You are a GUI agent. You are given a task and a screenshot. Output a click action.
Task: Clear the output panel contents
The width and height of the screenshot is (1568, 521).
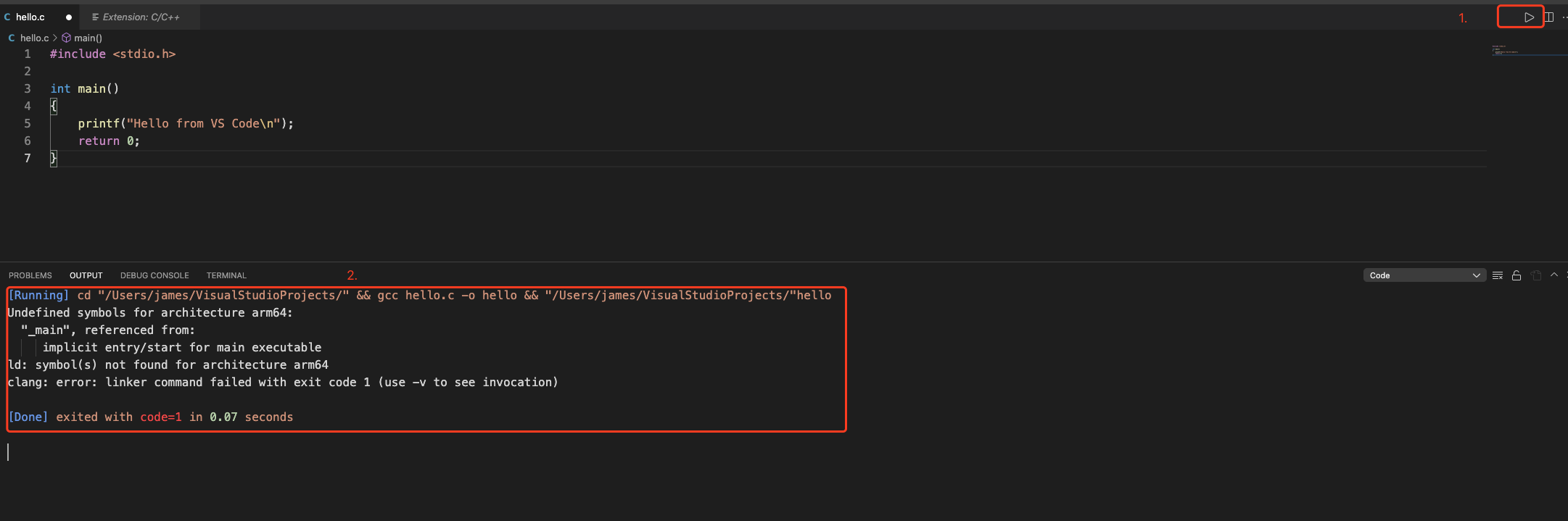[1497, 275]
